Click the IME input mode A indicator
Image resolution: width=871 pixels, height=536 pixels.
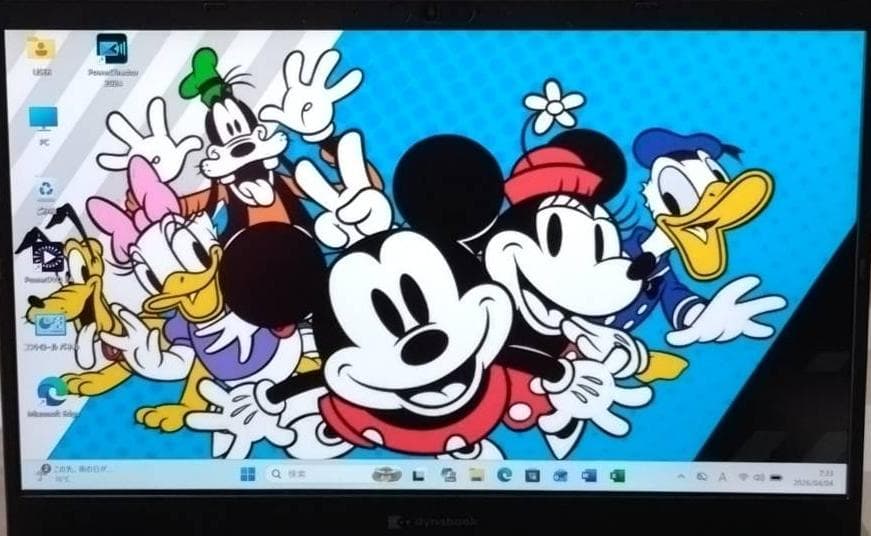pos(722,477)
